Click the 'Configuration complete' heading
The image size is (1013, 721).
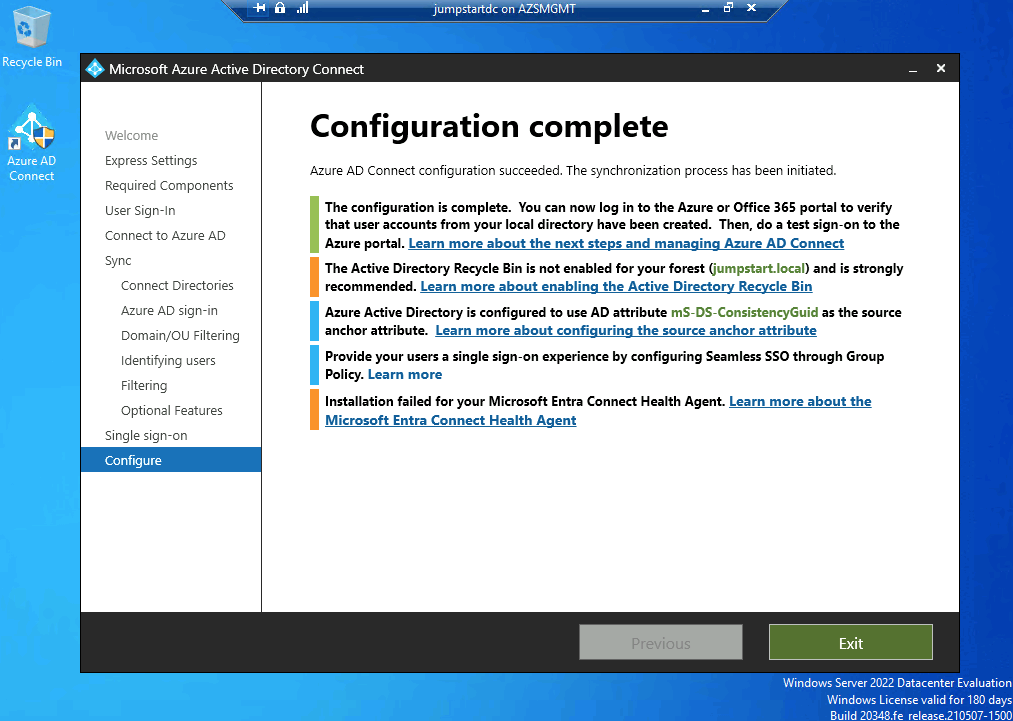pyautogui.click(x=489, y=126)
